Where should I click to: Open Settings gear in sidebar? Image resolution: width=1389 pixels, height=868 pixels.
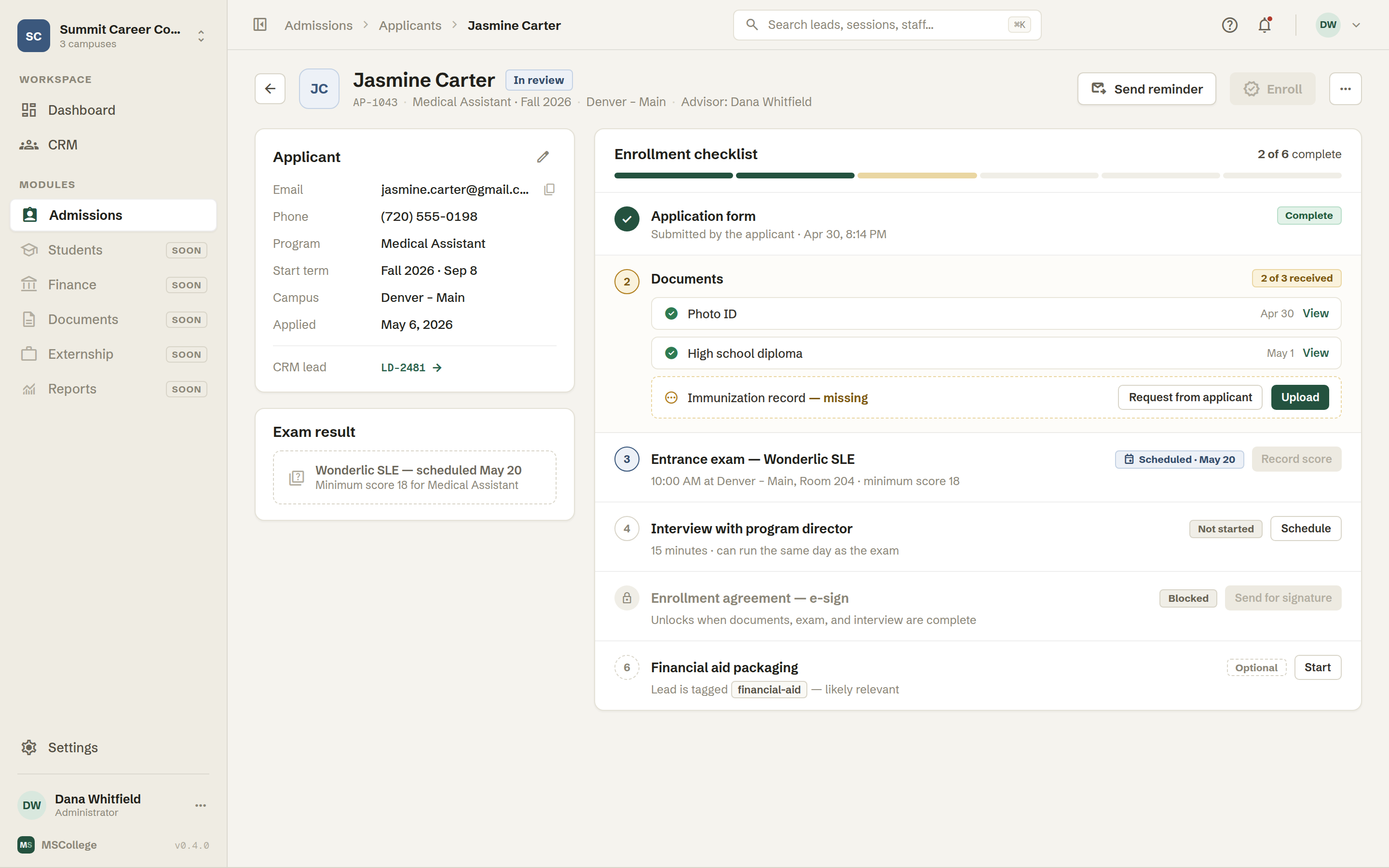coord(59,747)
